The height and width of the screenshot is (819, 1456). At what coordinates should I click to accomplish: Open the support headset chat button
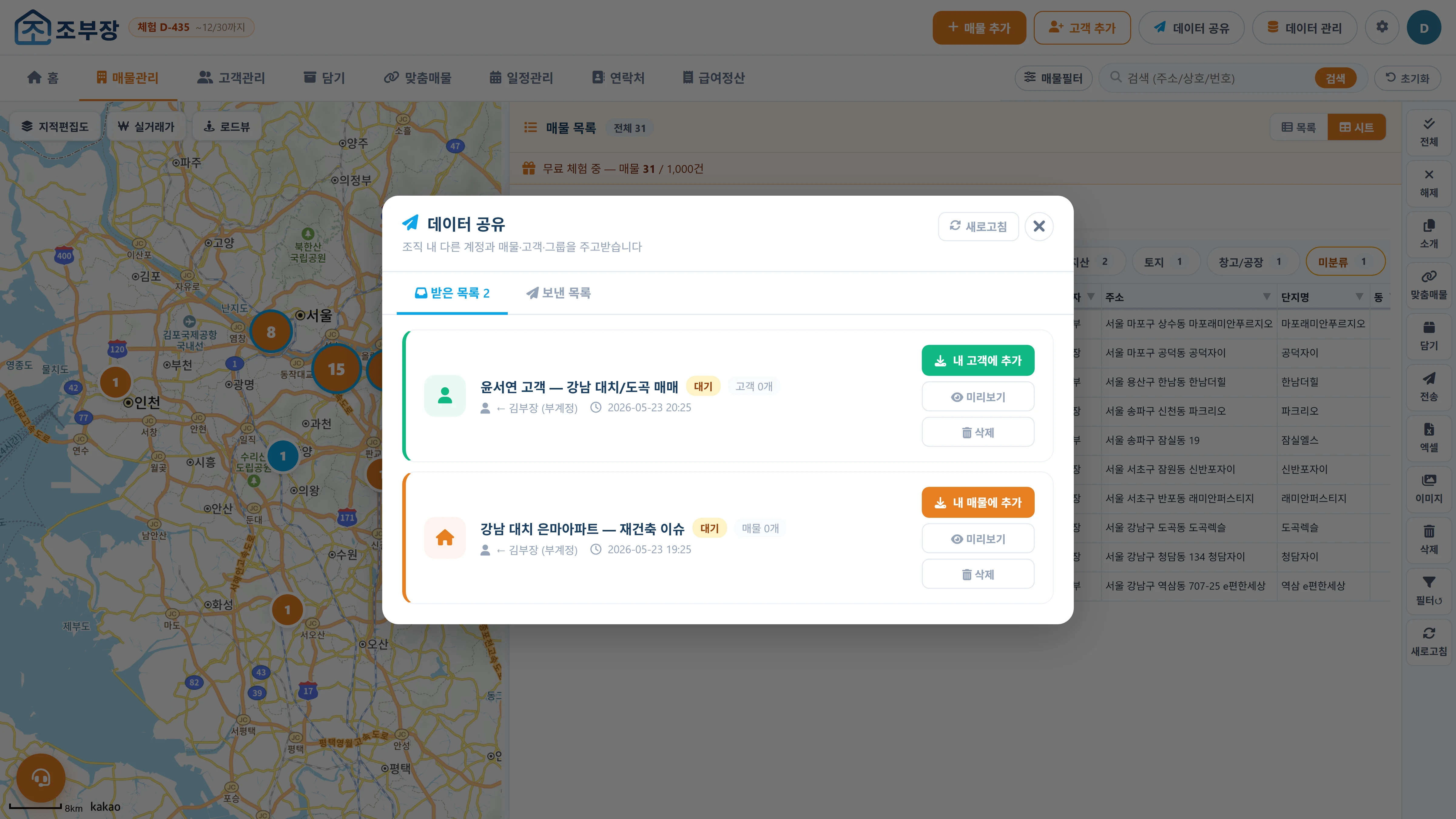coord(41,778)
